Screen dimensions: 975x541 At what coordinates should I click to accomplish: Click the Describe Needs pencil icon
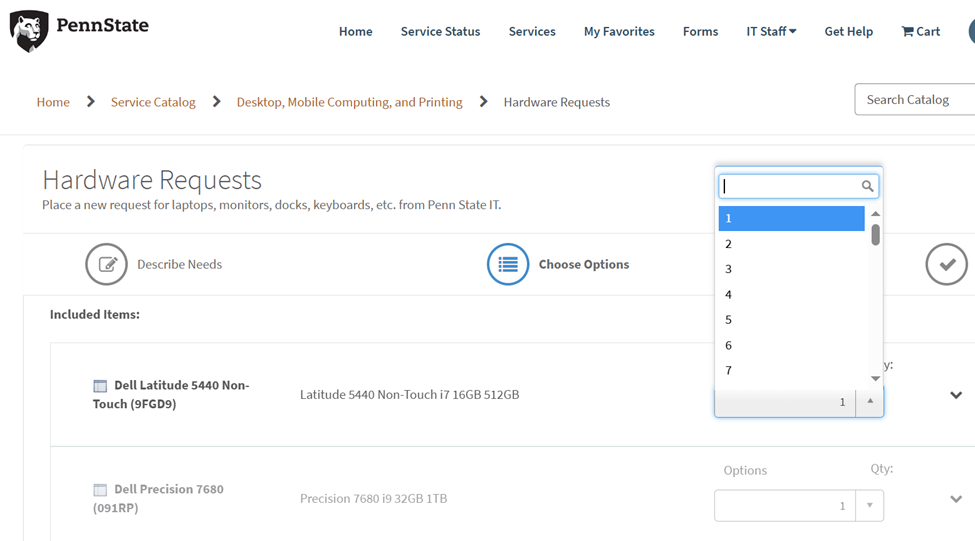coord(106,264)
